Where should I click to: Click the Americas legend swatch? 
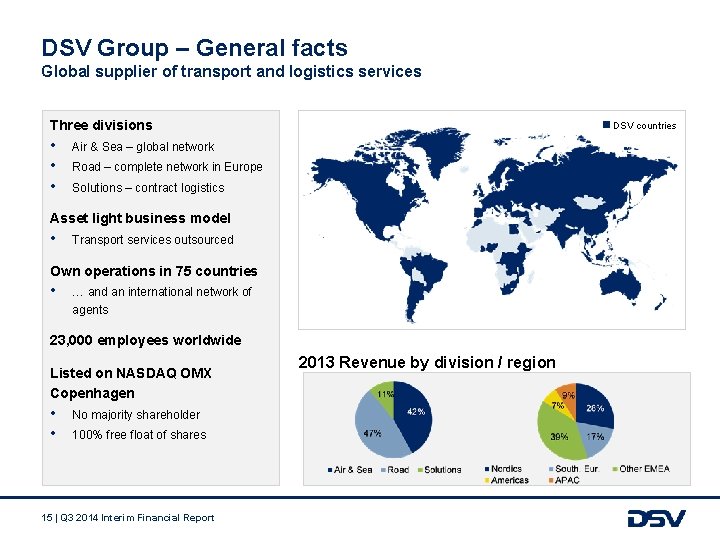coord(487,480)
